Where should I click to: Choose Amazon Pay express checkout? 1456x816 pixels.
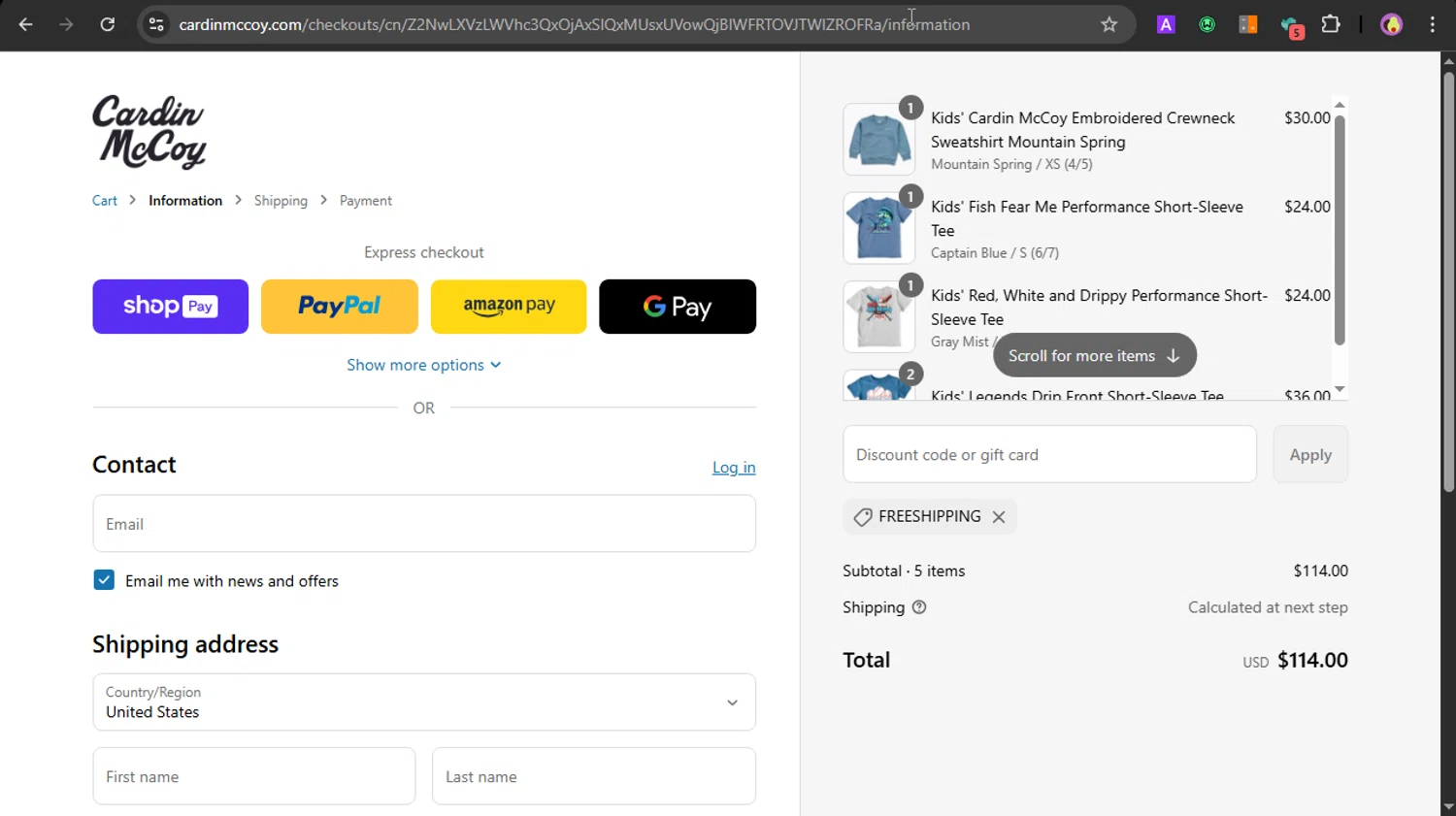[509, 307]
